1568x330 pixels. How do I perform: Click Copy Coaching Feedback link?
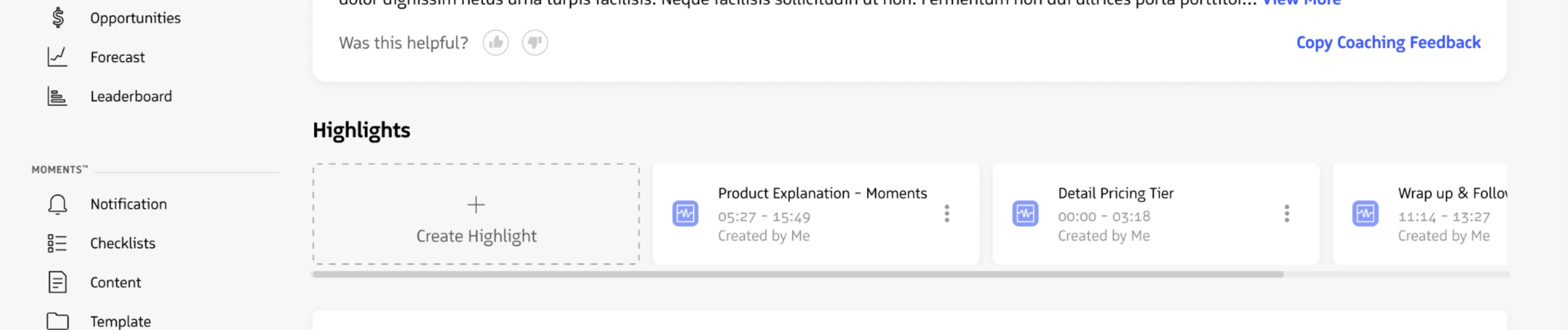[x=1388, y=43]
